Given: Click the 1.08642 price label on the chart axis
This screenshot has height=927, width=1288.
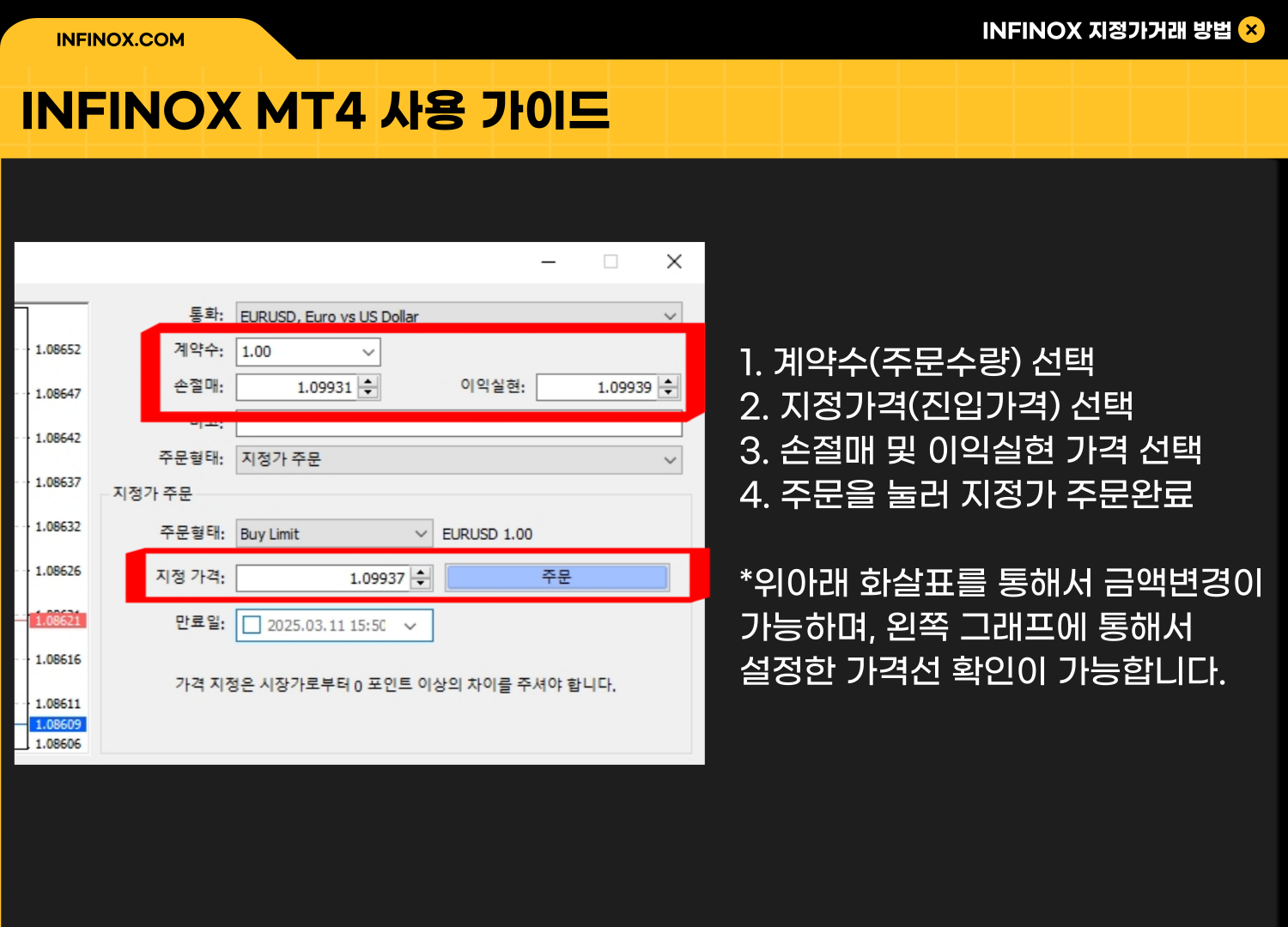Looking at the screenshot, I should point(58,438).
